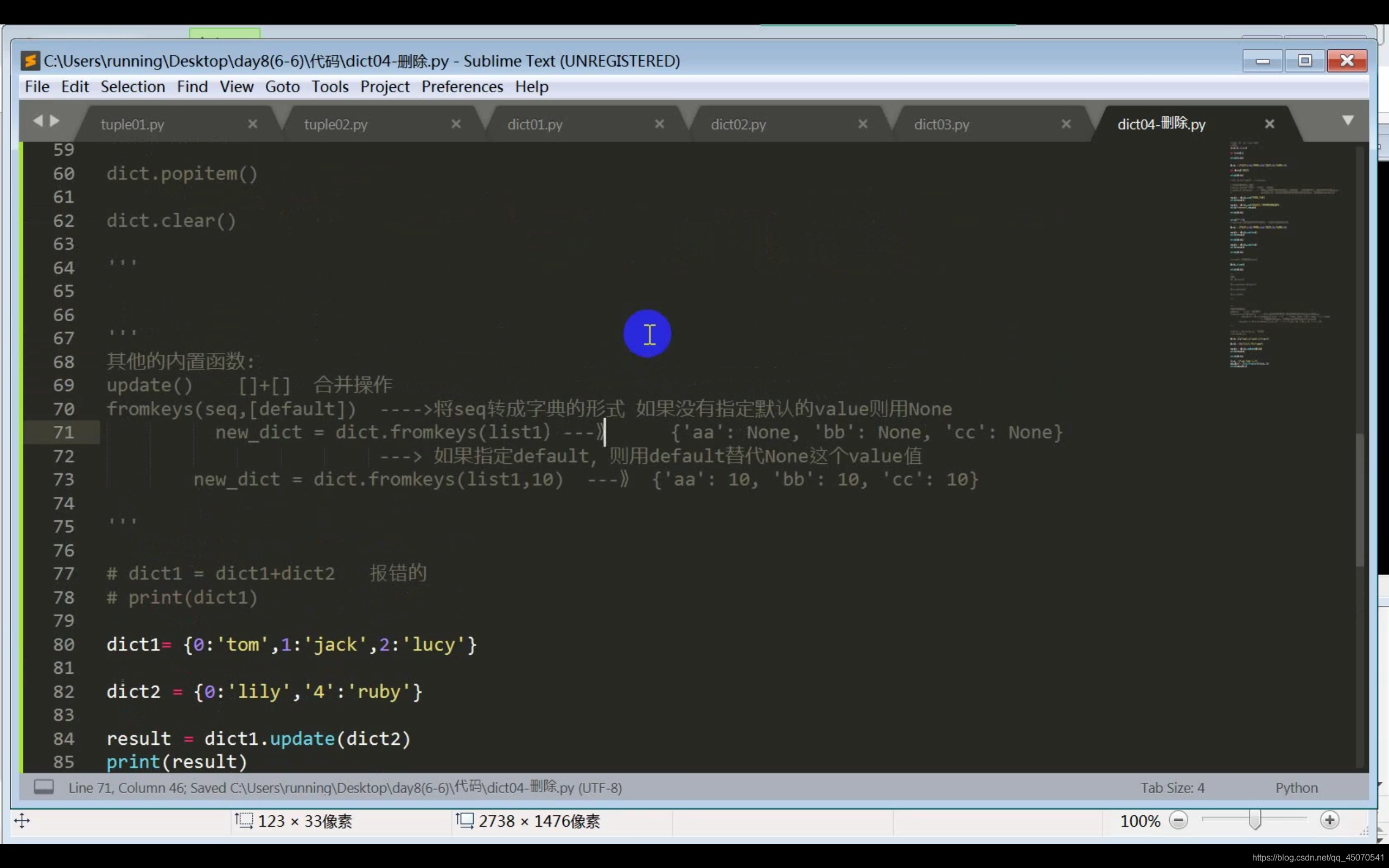The width and height of the screenshot is (1389, 868).
Task: Close the tuple01.py tab
Action: pyautogui.click(x=252, y=124)
